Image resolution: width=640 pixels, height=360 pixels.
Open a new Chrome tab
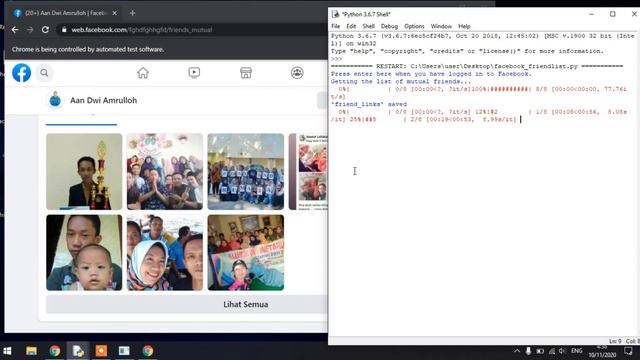tap(132, 13)
